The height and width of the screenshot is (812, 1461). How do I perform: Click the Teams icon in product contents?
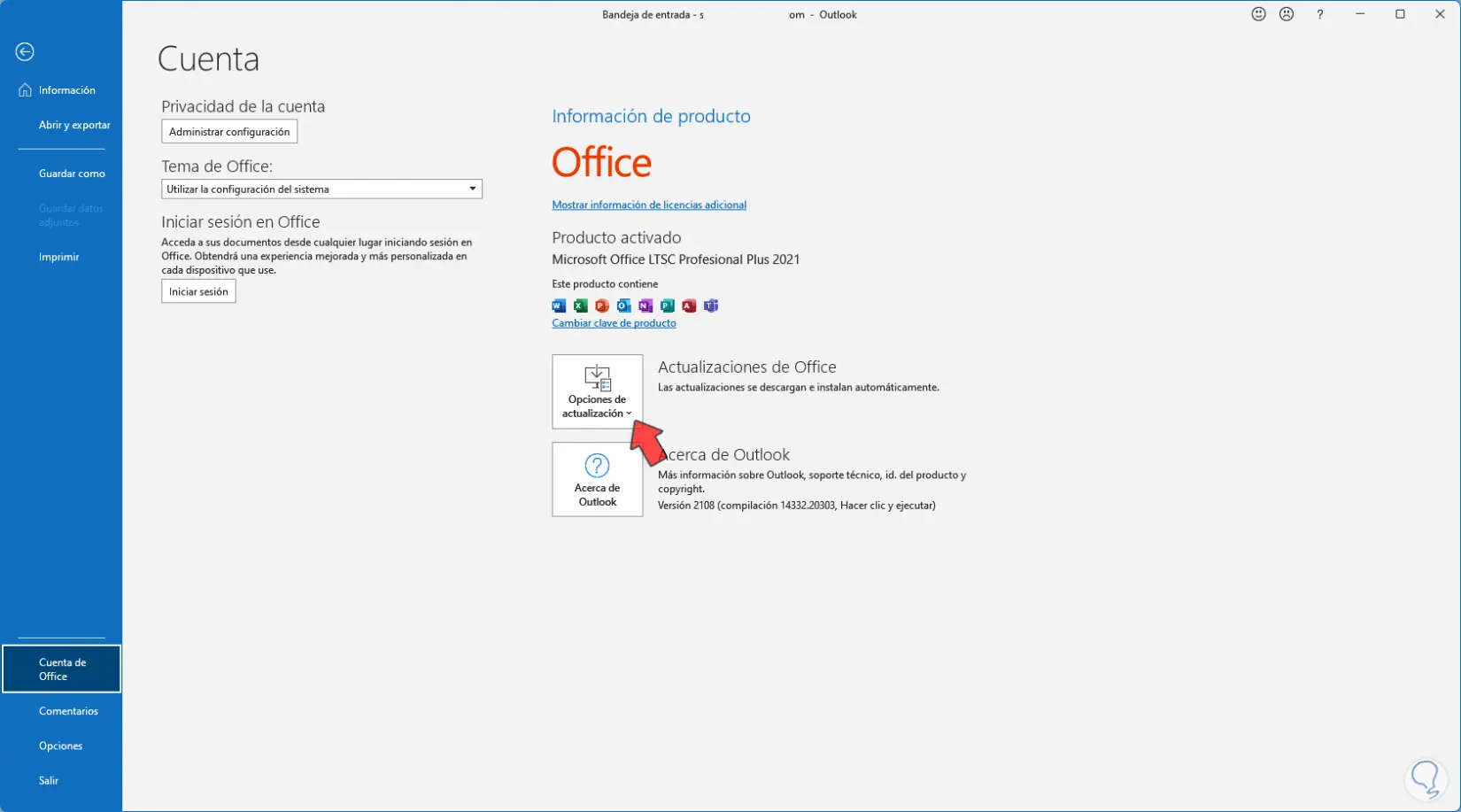click(x=711, y=305)
